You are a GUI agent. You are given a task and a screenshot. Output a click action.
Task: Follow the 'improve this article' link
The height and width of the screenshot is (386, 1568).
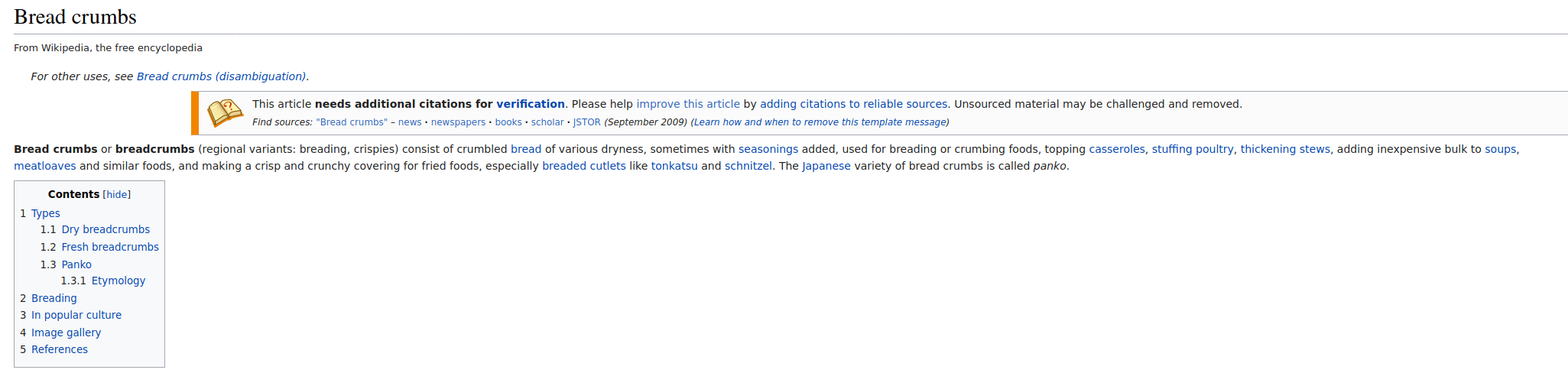[x=688, y=104]
